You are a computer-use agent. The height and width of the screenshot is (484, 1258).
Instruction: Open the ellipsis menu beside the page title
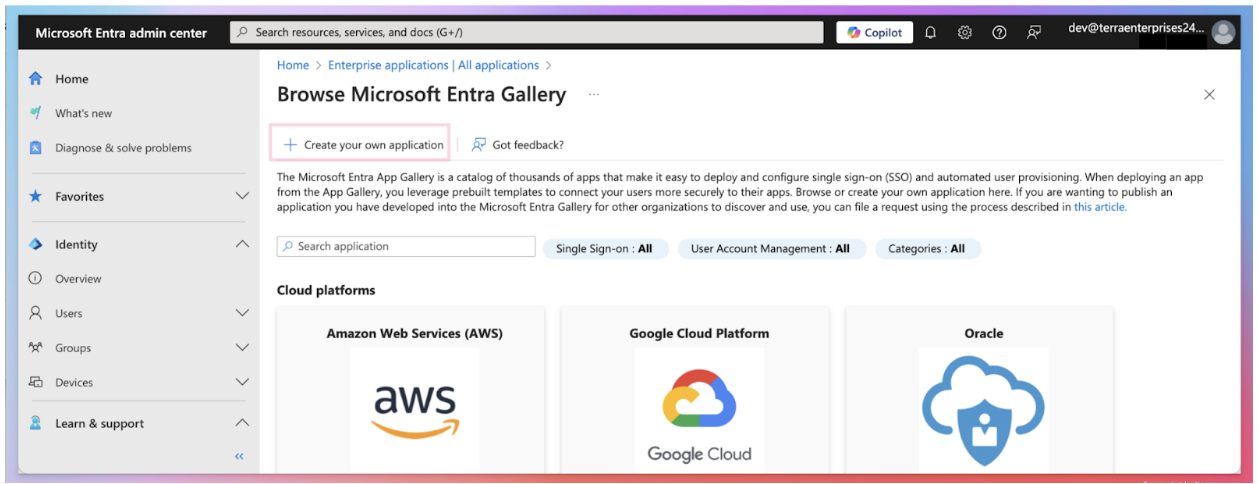click(594, 95)
